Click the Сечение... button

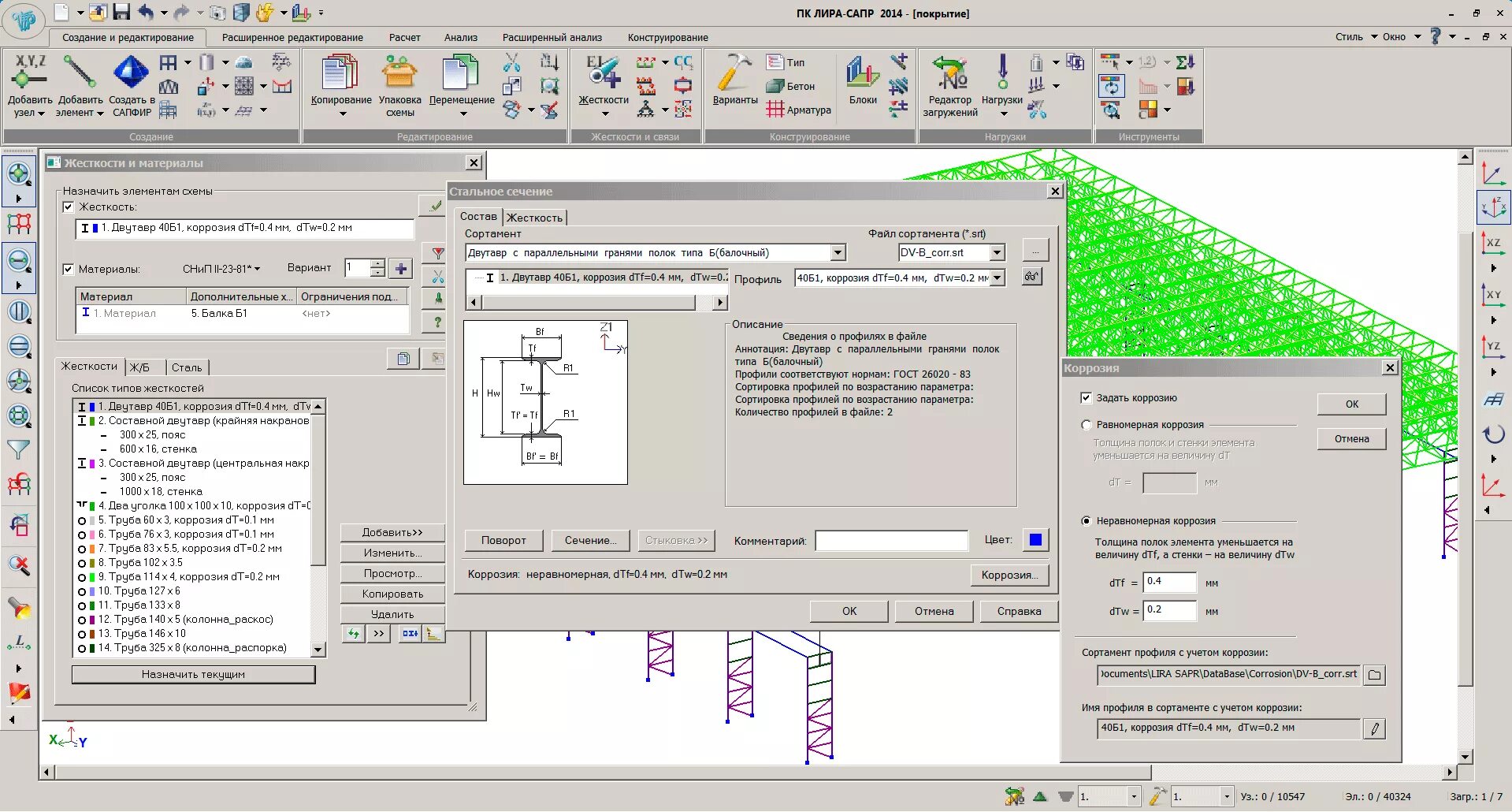click(590, 540)
